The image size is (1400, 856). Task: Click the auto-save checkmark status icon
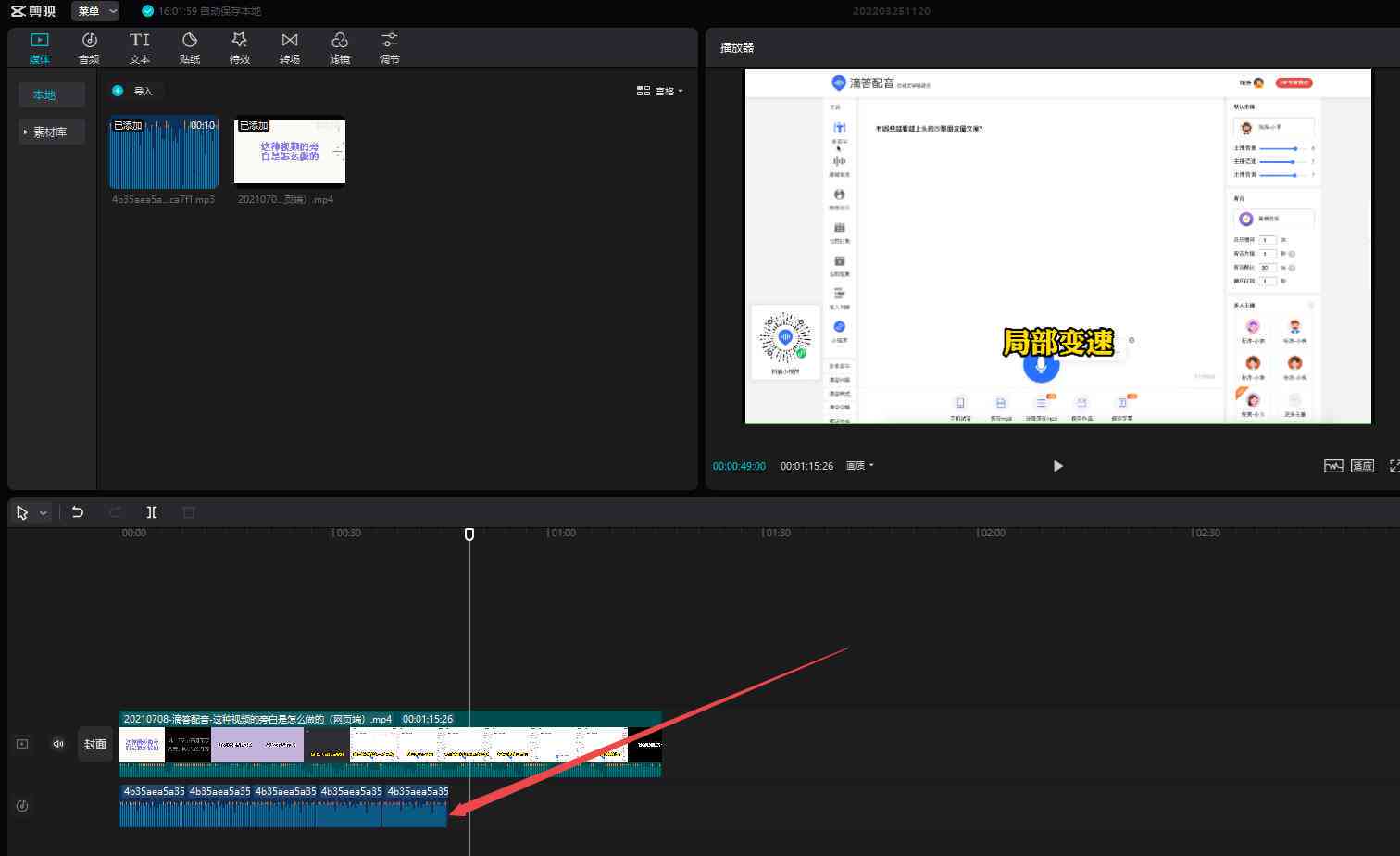point(147,11)
